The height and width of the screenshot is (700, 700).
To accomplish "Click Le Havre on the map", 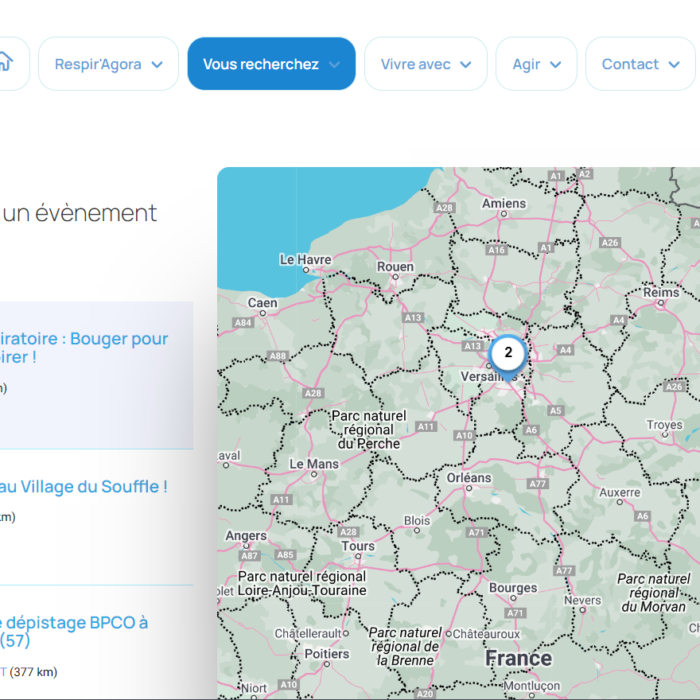I will pyautogui.click(x=305, y=260).
